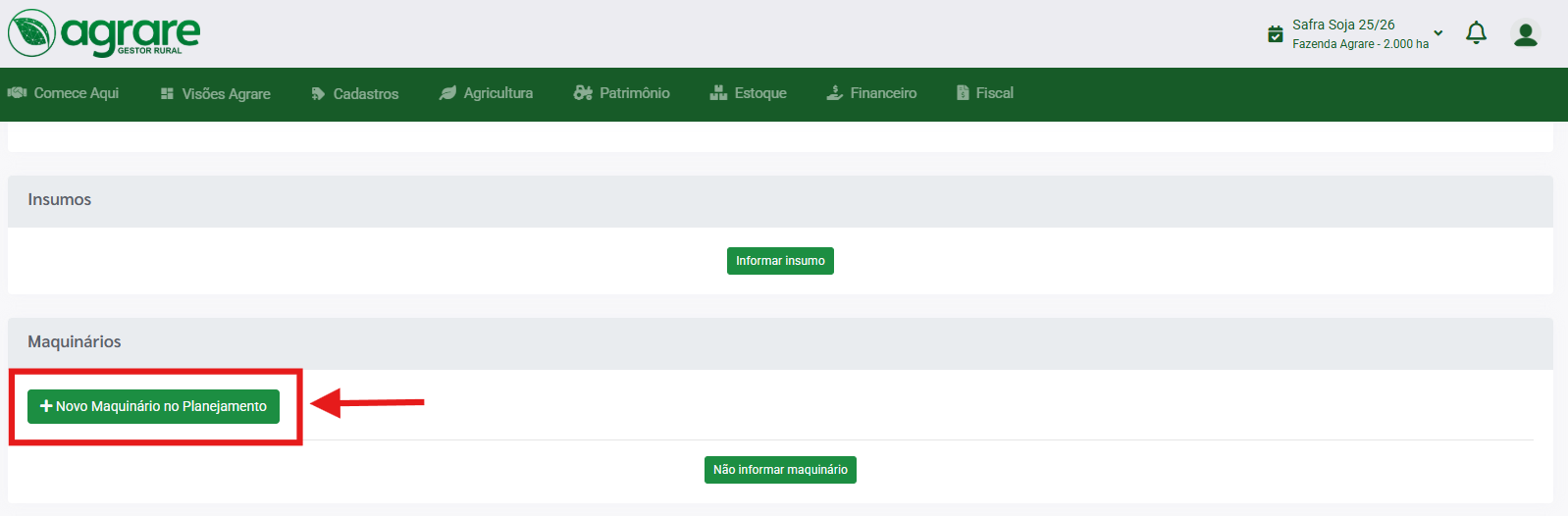Click the Não informar maquinário button
Image resolution: width=1568 pixels, height=516 pixels.
[780, 470]
